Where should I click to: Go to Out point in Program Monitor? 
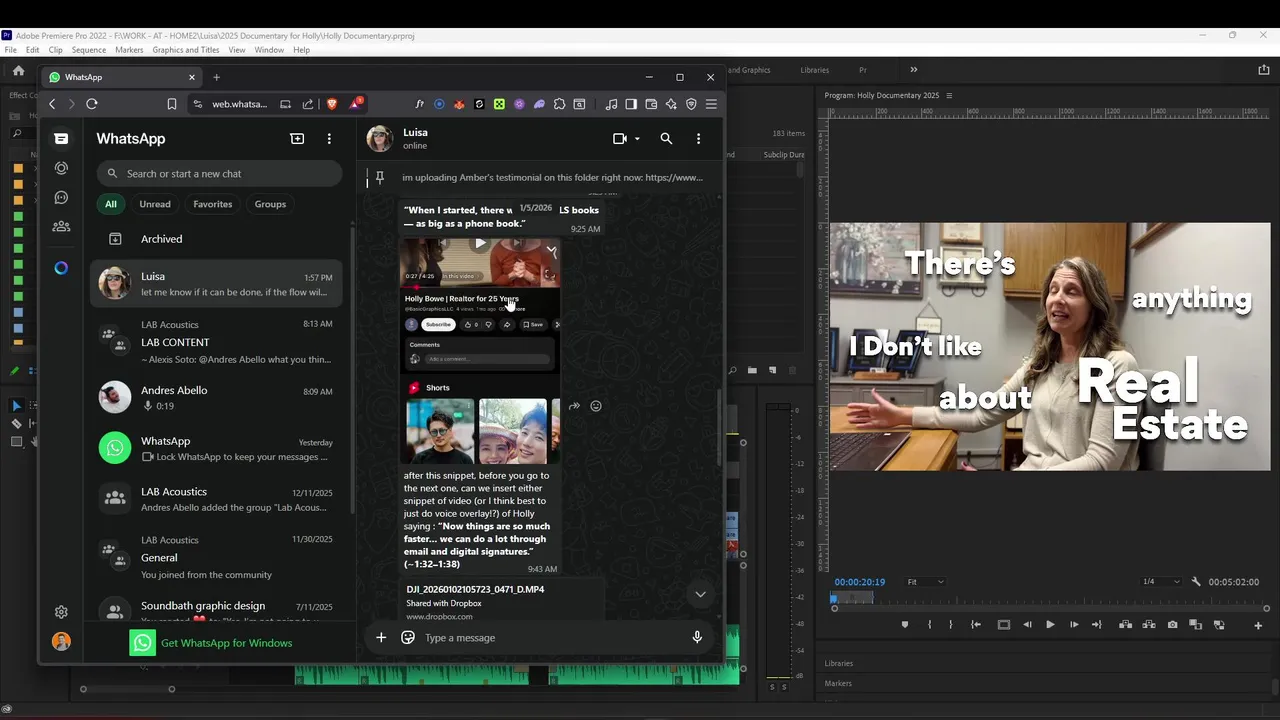(x=1097, y=625)
